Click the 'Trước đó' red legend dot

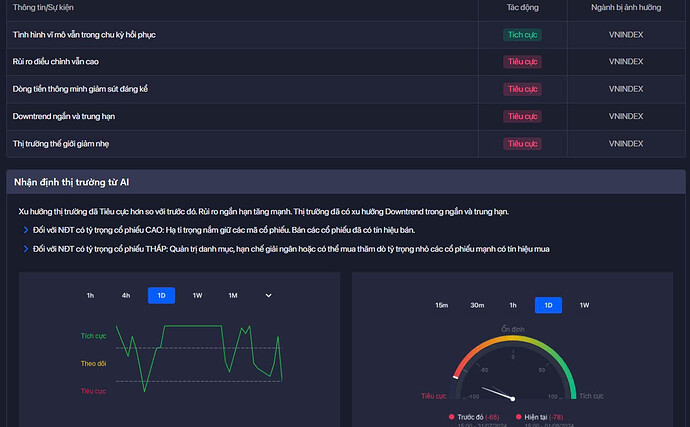[x=452, y=416]
